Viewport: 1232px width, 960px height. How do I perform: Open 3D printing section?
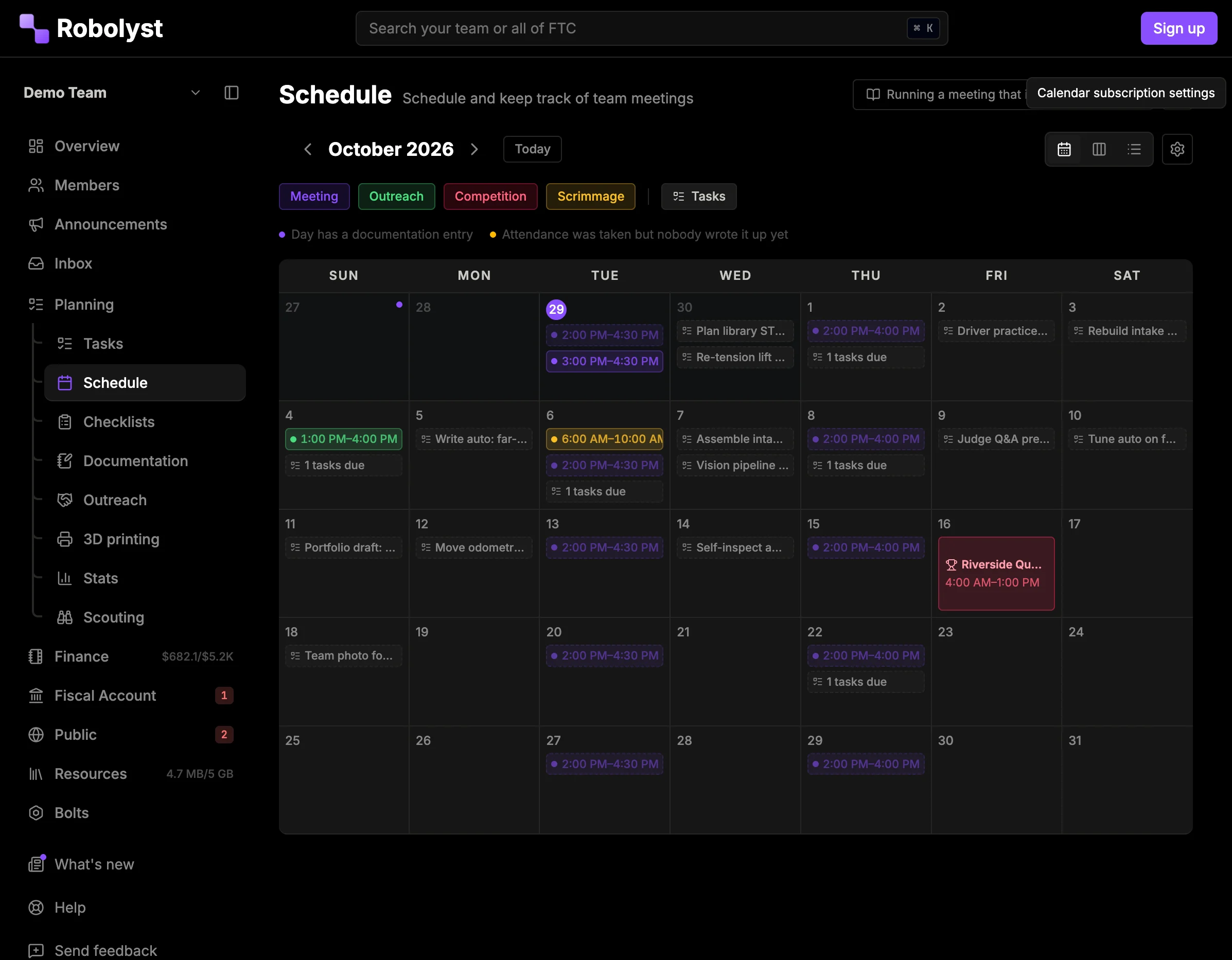pos(145,539)
